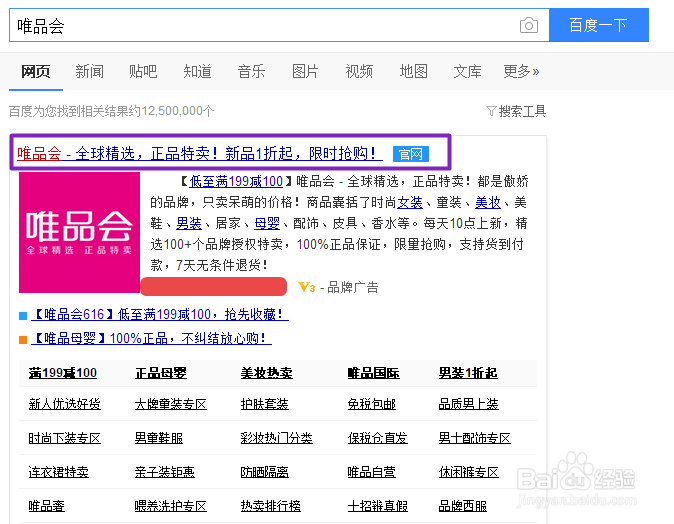Expand the 更多» menu
This screenshot has height=524, width=674.
pos(521,71)
